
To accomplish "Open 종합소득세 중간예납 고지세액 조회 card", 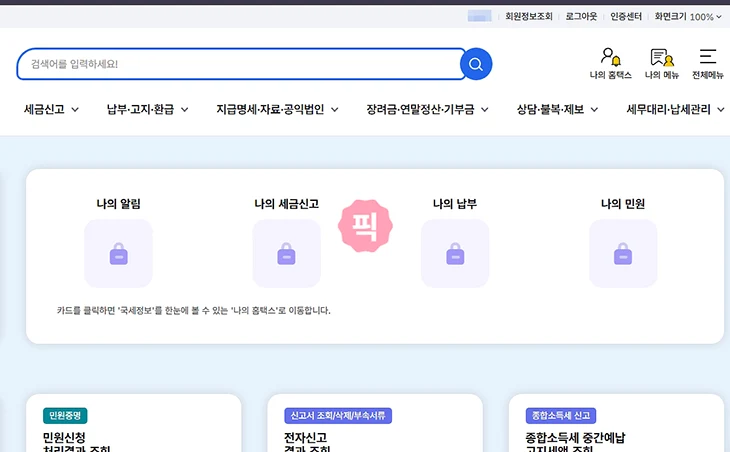I will coord(616,423).
